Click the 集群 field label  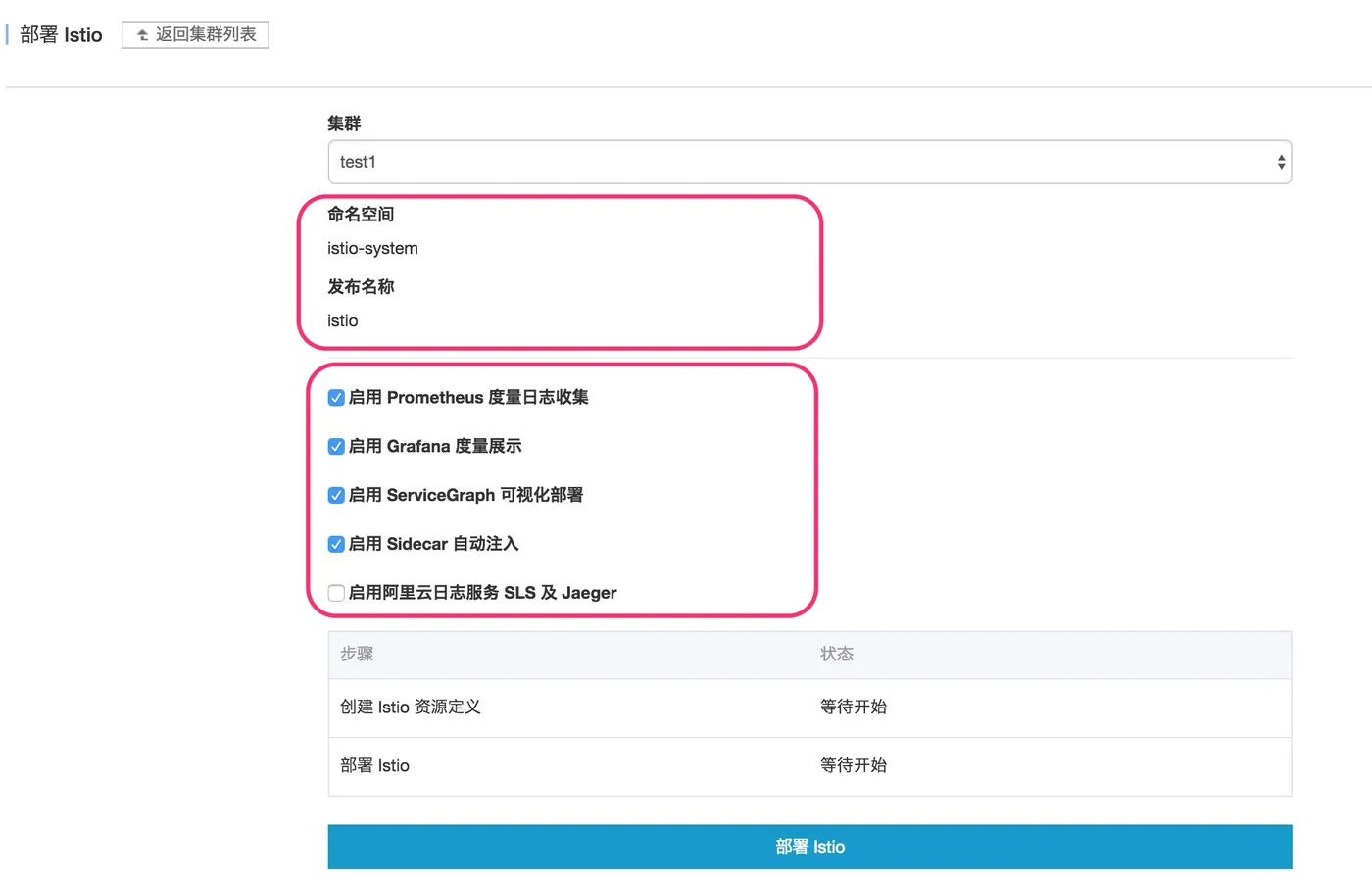click(x=344, y=123)
